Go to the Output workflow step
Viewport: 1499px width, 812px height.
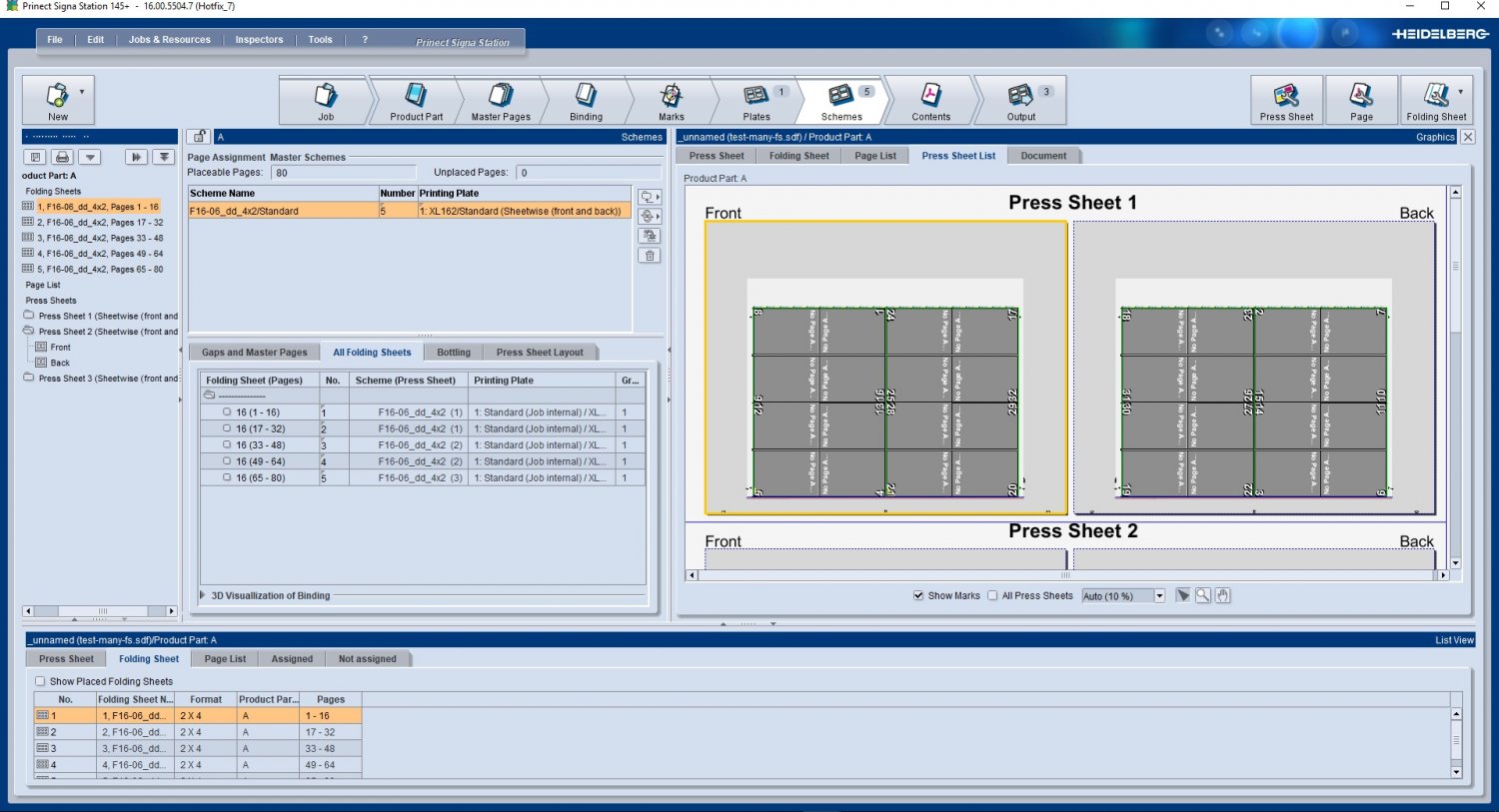1021,101
